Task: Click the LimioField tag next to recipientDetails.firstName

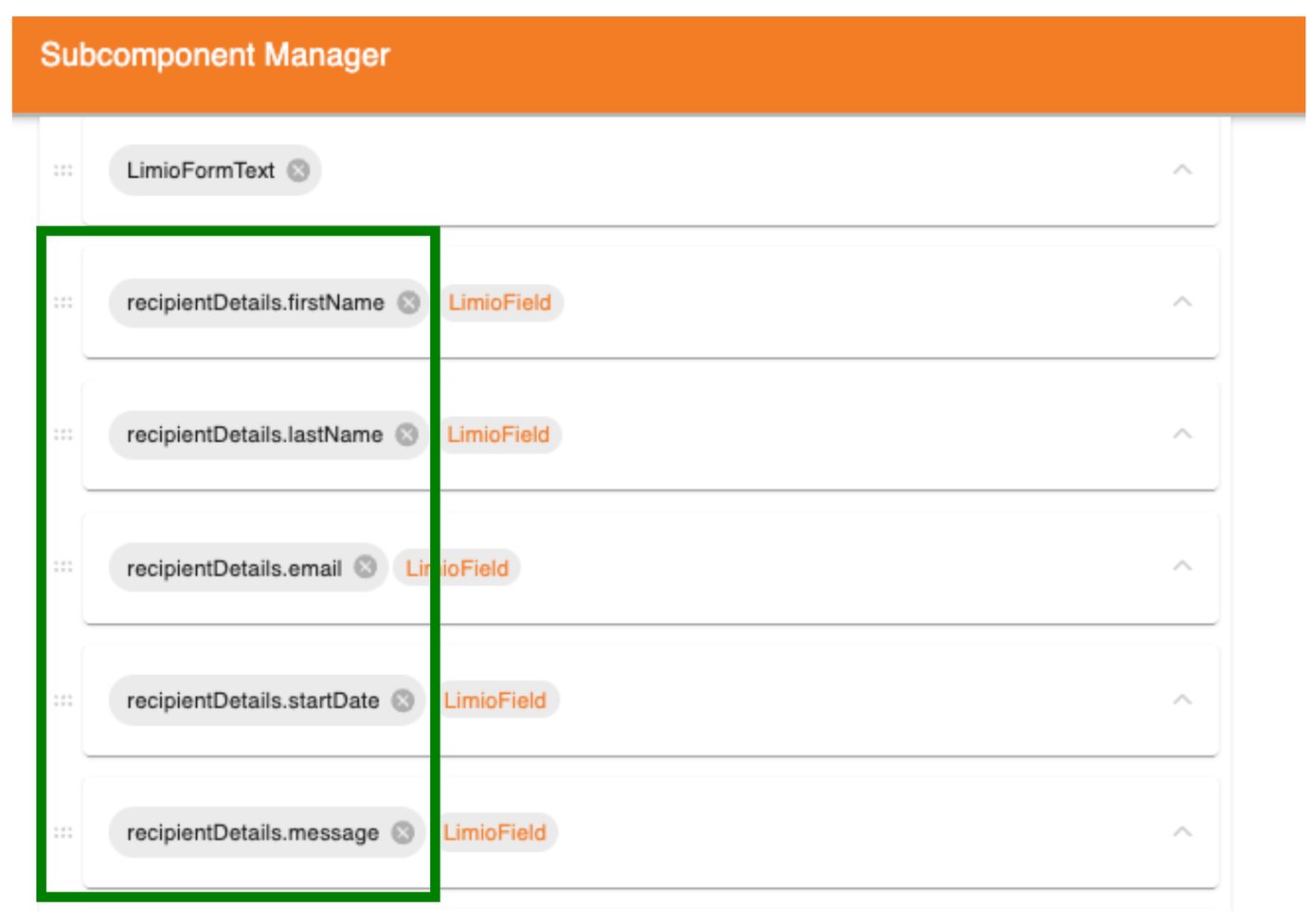Action: pyautogui.click(x=500, y=303)
